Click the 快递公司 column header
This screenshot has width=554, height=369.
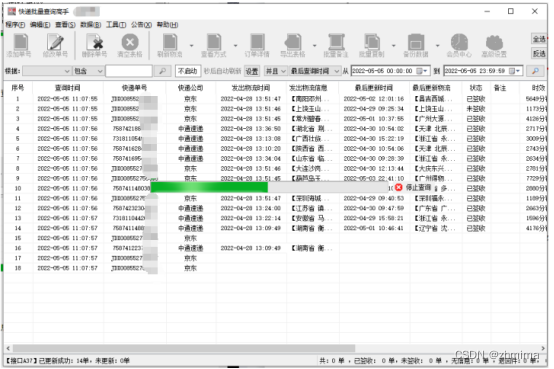click(190, 88)
